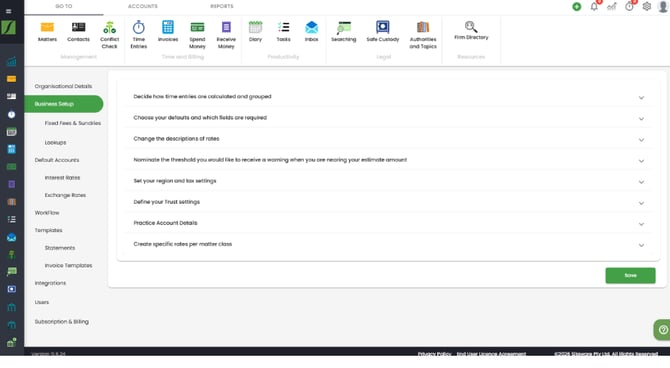
Task: Open Integrations settings
Action: (x=50, y=283)
